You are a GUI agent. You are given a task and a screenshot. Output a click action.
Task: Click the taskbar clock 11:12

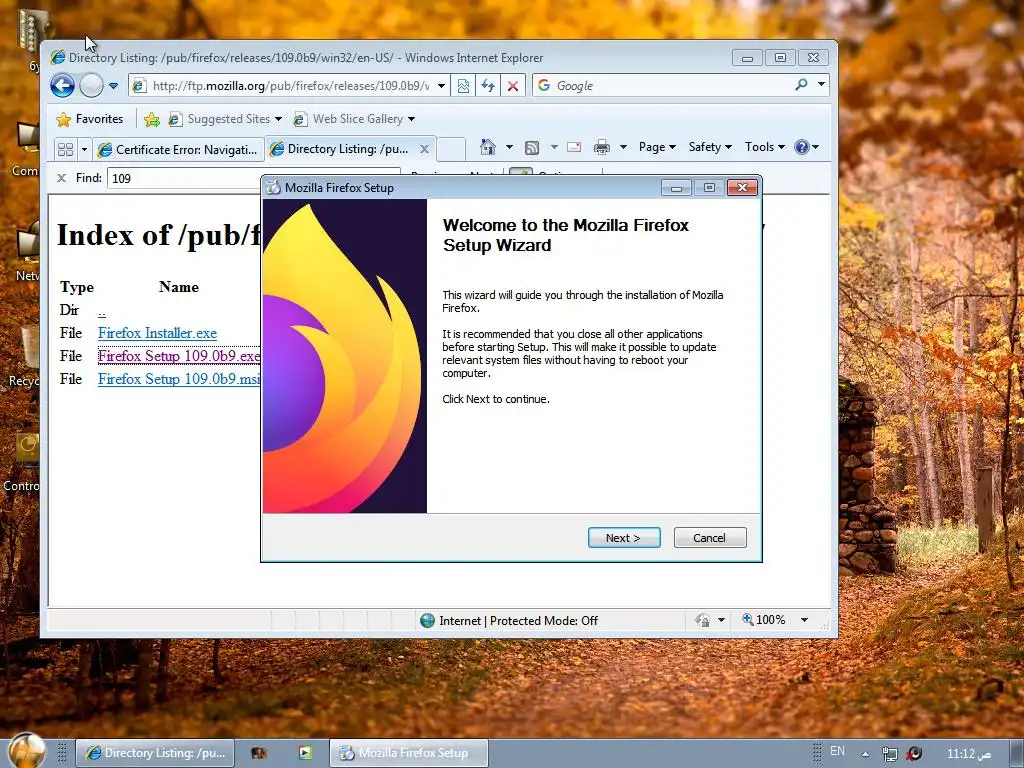point(969,754)
